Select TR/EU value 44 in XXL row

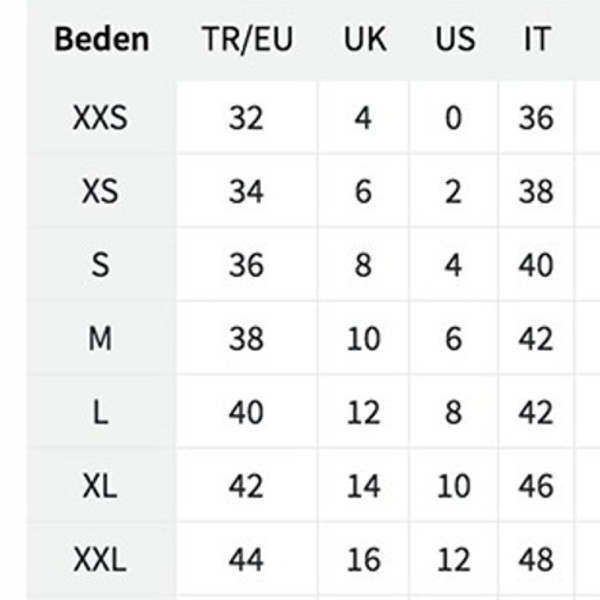pyautogui.click(x=246, y=559)
